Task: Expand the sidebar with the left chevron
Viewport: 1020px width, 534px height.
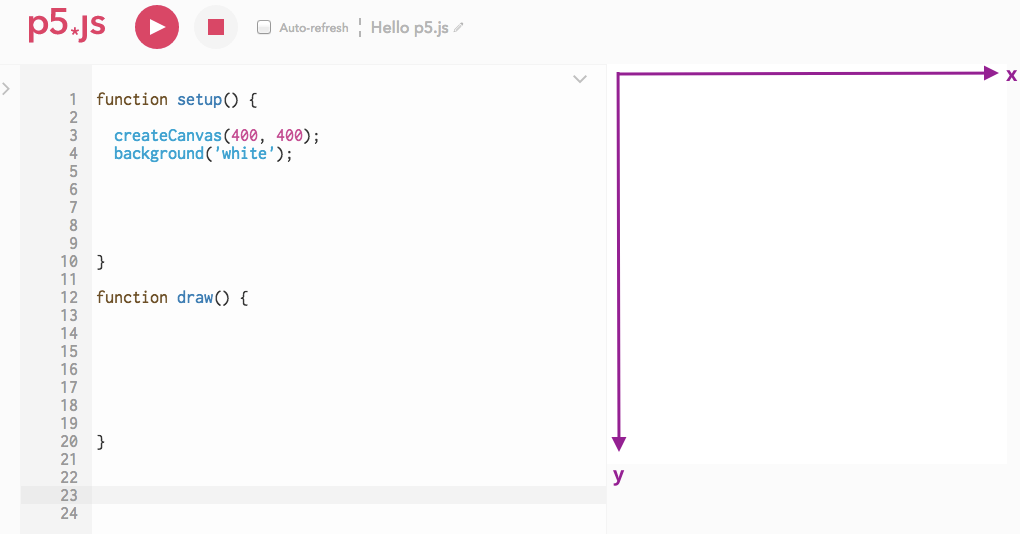Action: click(7, 88)
